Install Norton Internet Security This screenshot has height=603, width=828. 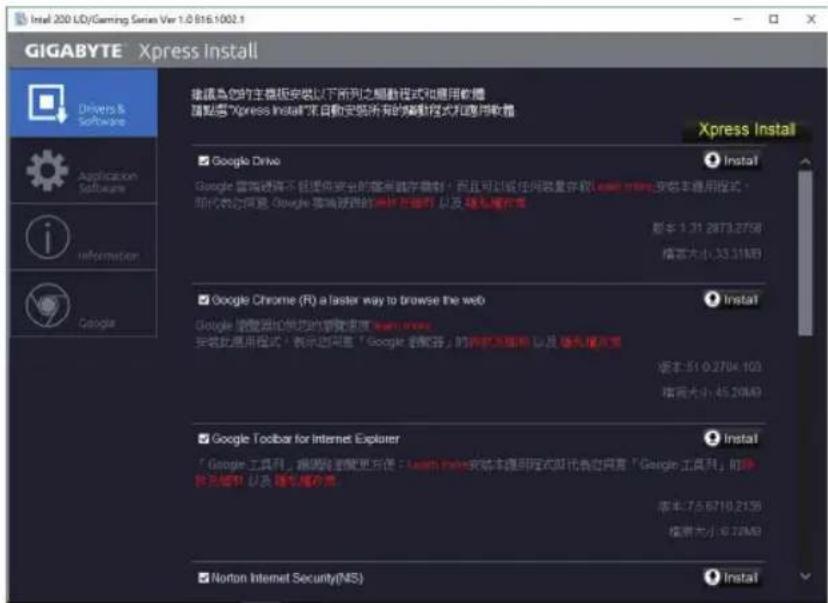click(x=732, y=577)
